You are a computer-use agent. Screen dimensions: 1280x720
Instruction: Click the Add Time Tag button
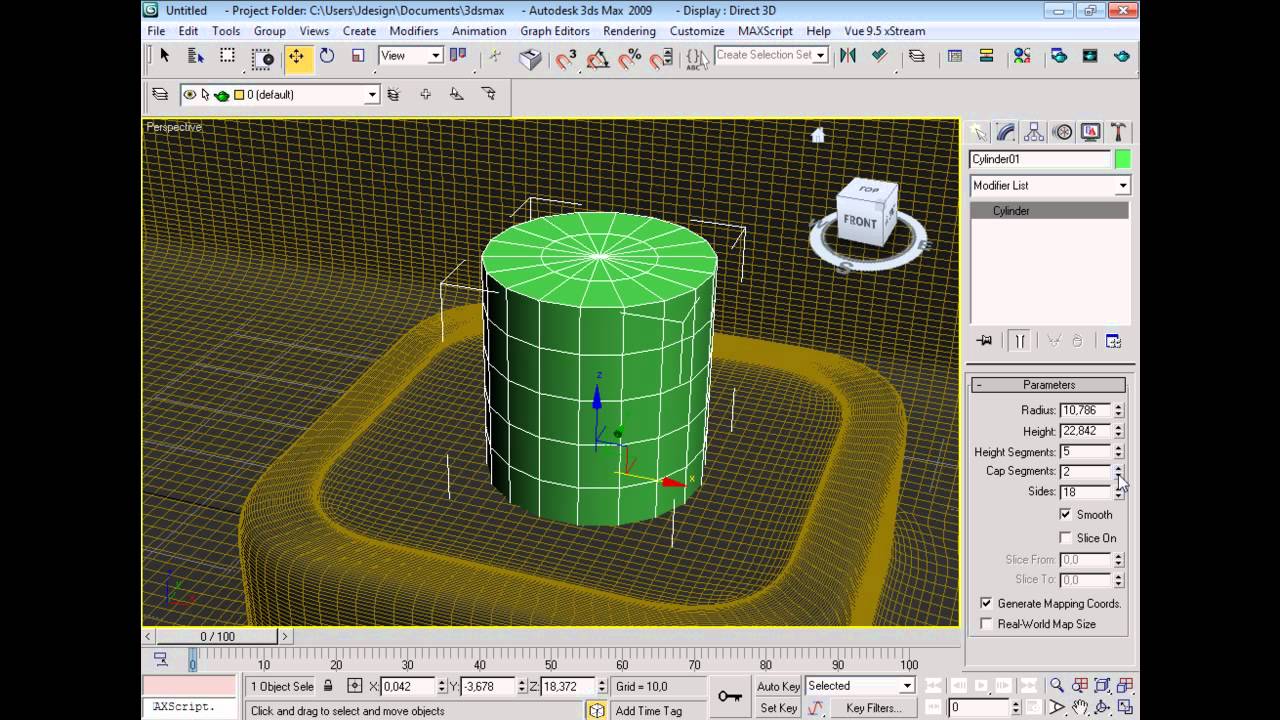pos(649,710)
